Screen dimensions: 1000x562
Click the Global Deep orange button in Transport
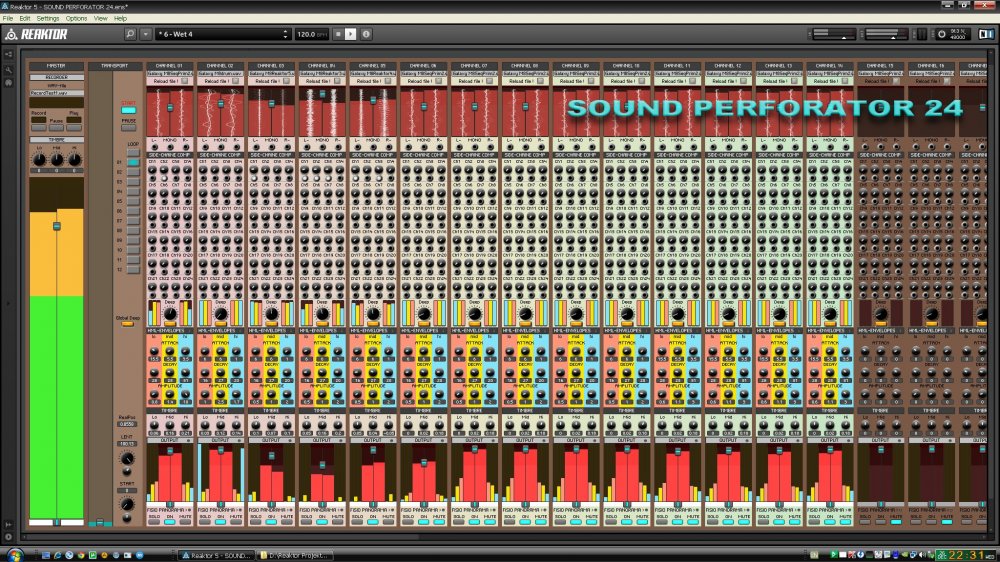(x=128, y=324)
